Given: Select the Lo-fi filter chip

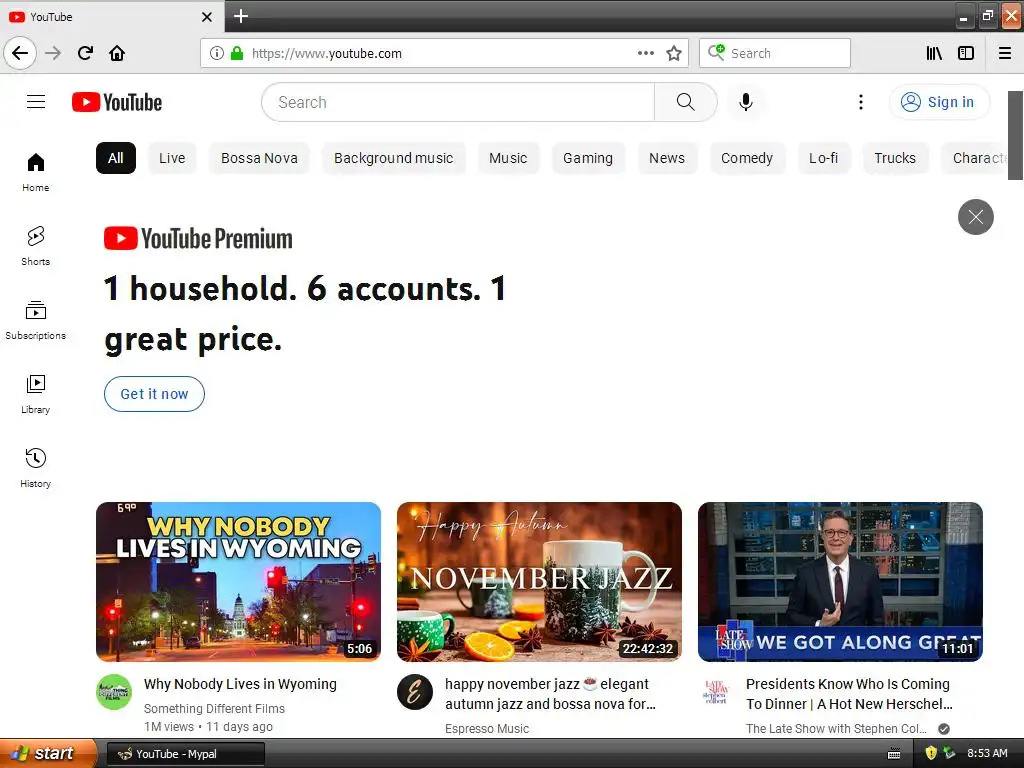Looking at the screenshot, I should (824, 158).
